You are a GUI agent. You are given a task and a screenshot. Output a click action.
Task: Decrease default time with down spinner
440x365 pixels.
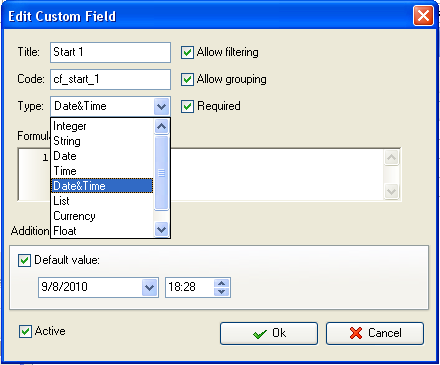pos(222,291)
